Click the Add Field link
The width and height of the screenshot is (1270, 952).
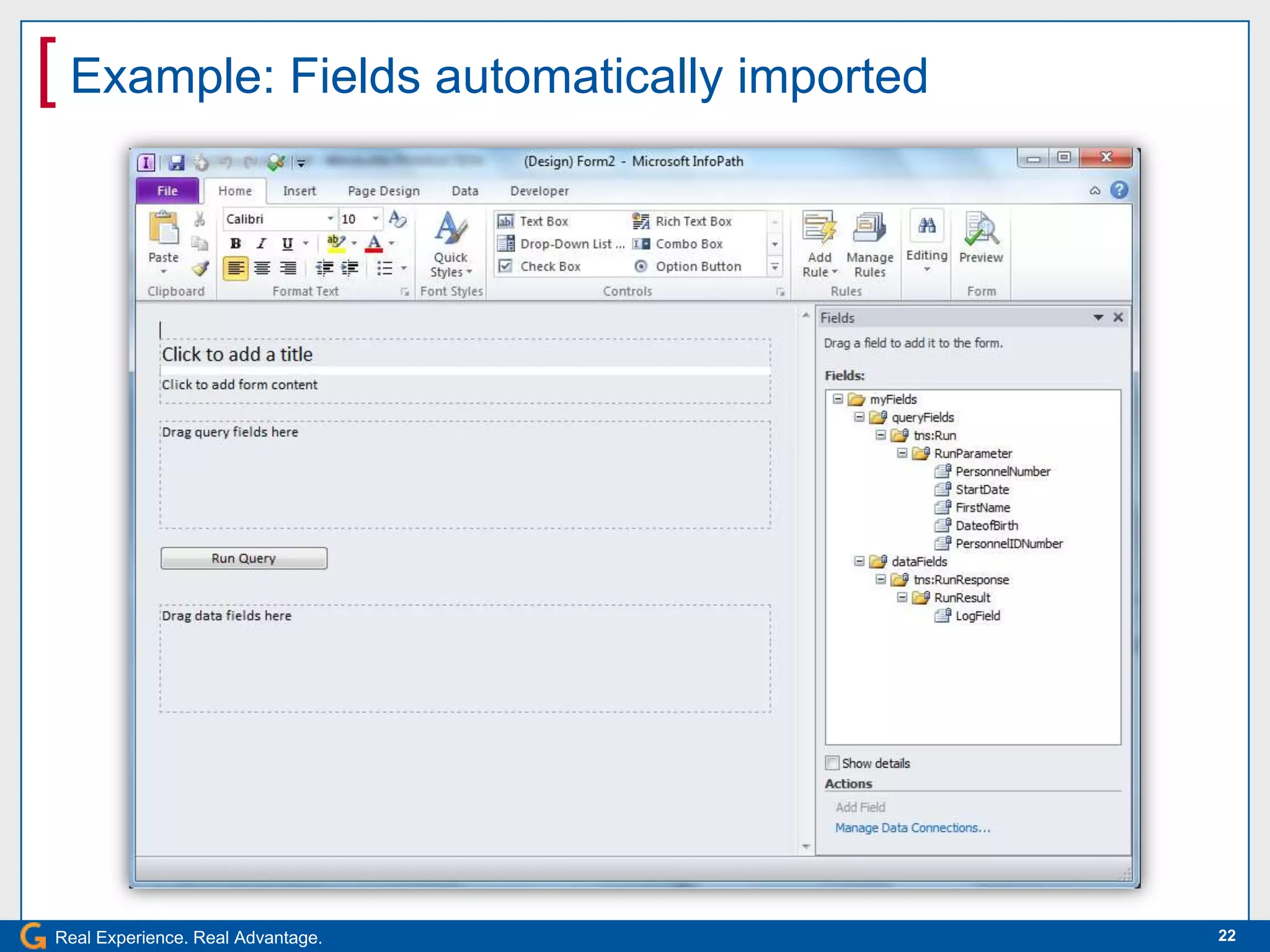click(x=860, y=807)
